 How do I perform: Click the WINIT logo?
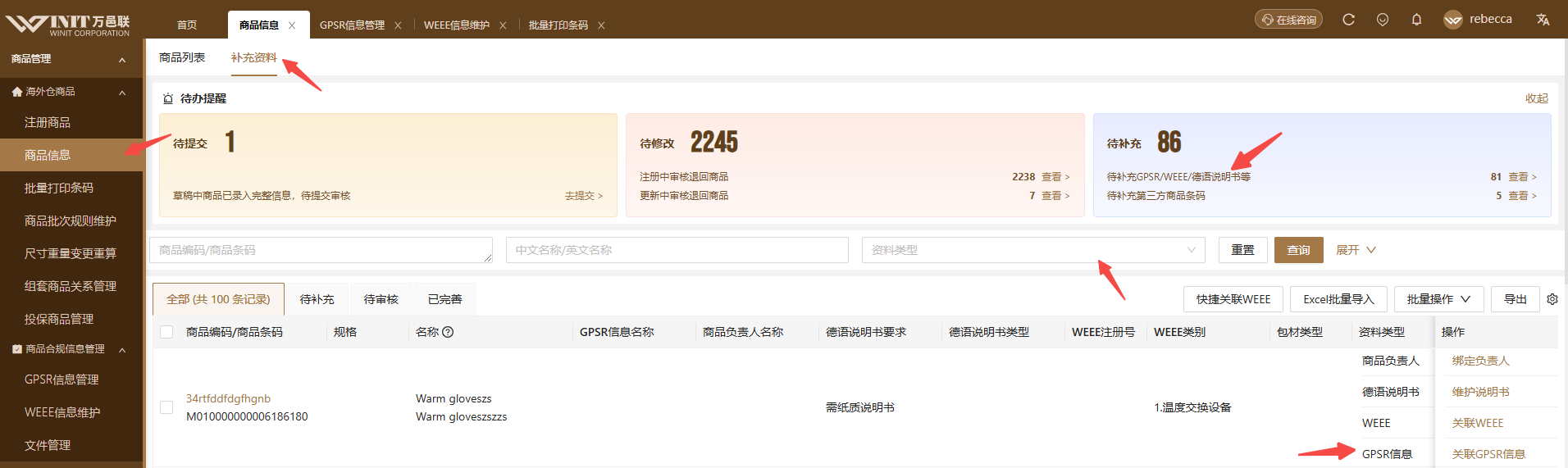[x=68, y=25]
